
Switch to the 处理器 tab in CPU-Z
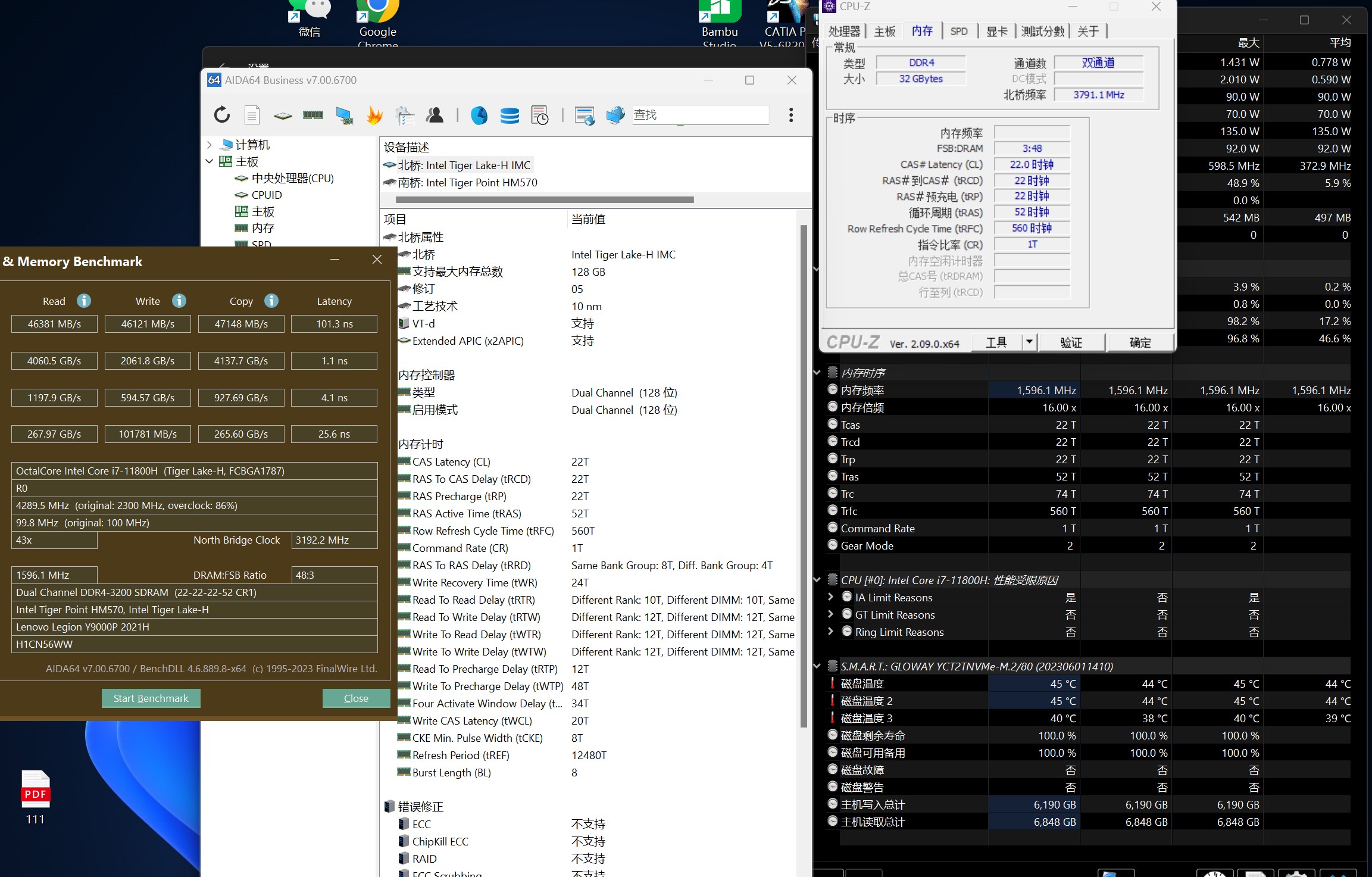pos(845,31)
